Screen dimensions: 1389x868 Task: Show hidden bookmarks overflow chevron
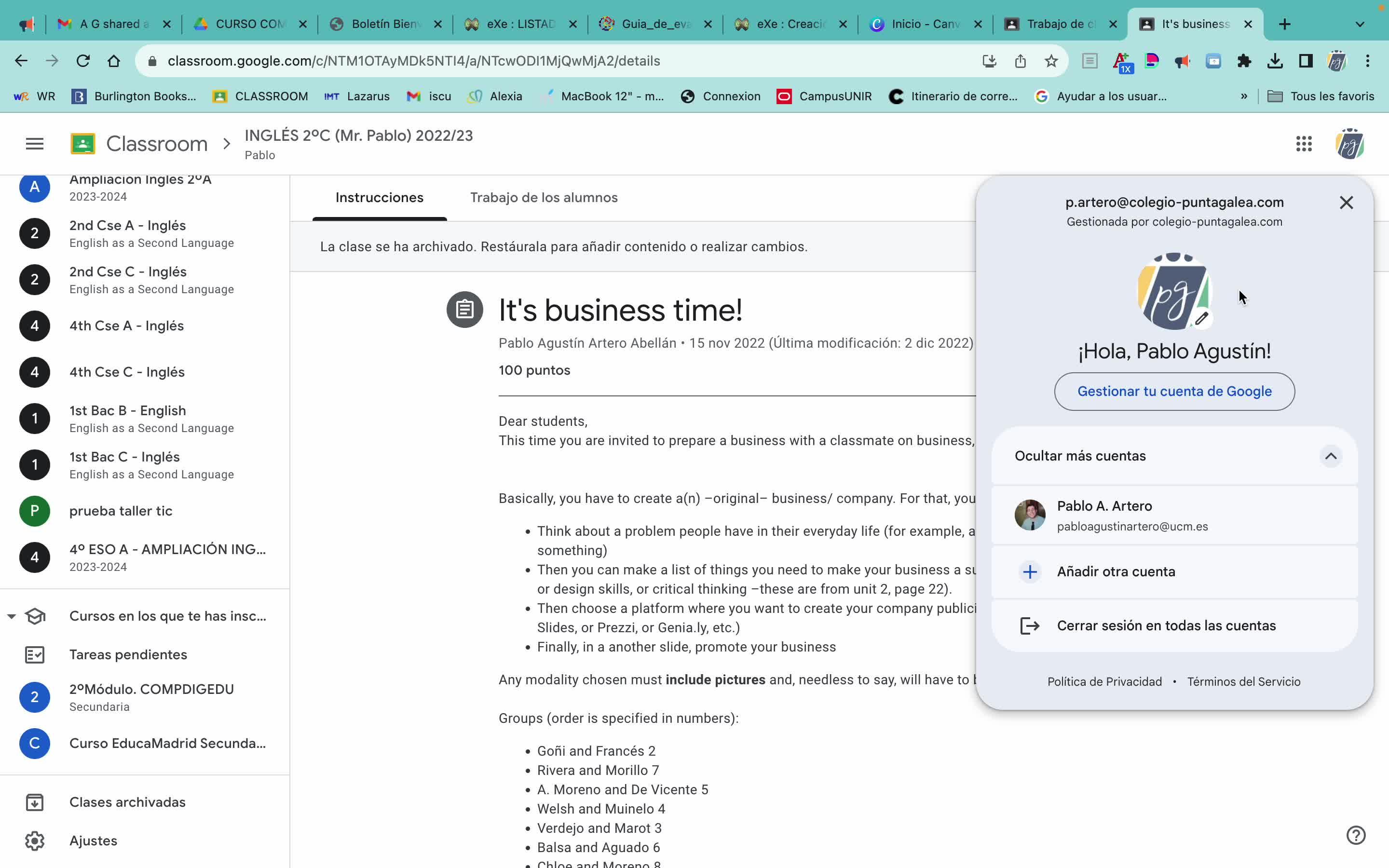(x=1243, y=96)
